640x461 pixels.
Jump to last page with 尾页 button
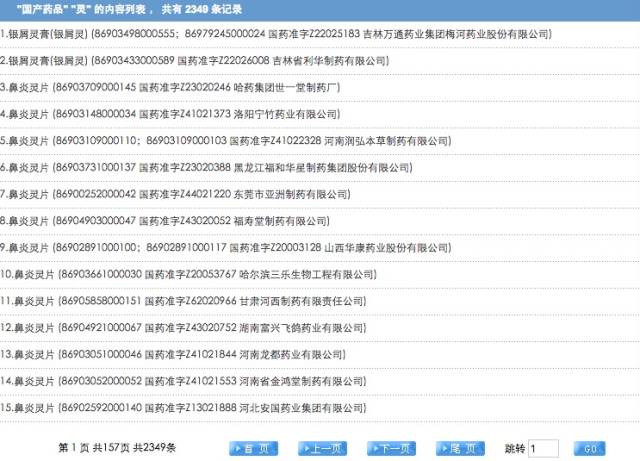pyautogui.click(x=460, y=448)
